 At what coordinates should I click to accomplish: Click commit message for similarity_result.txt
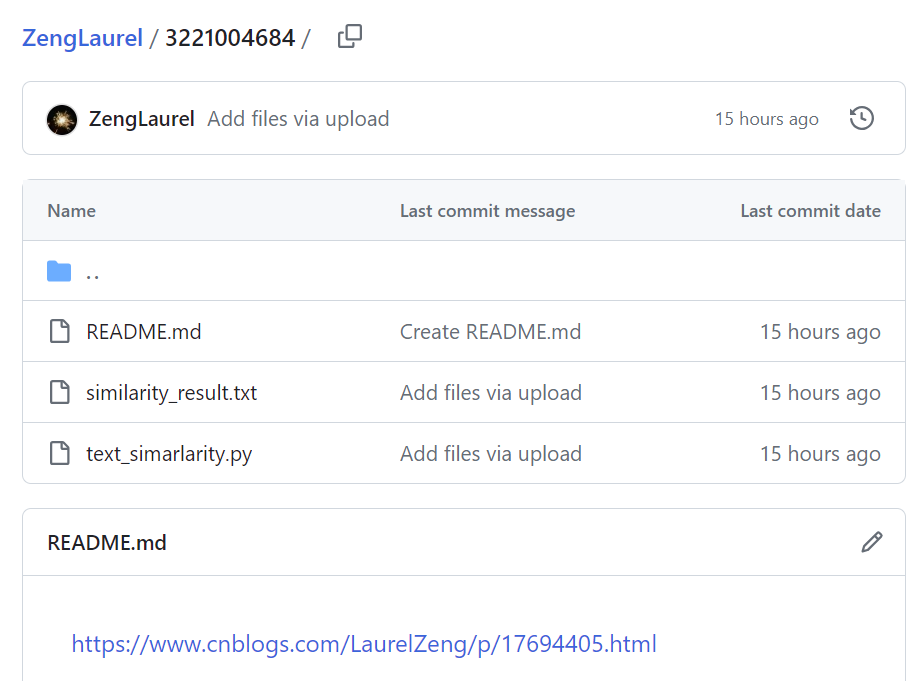(x=490, y=393)
